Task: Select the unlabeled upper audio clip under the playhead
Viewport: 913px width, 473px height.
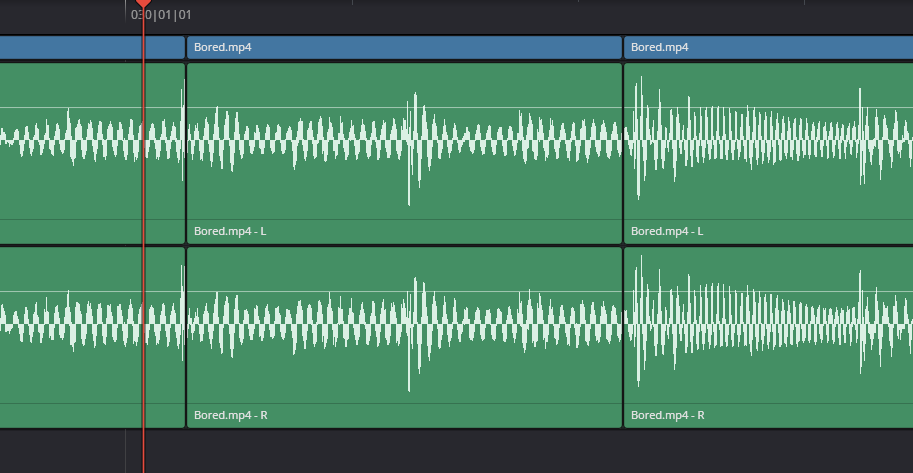Action: (92, 153)
